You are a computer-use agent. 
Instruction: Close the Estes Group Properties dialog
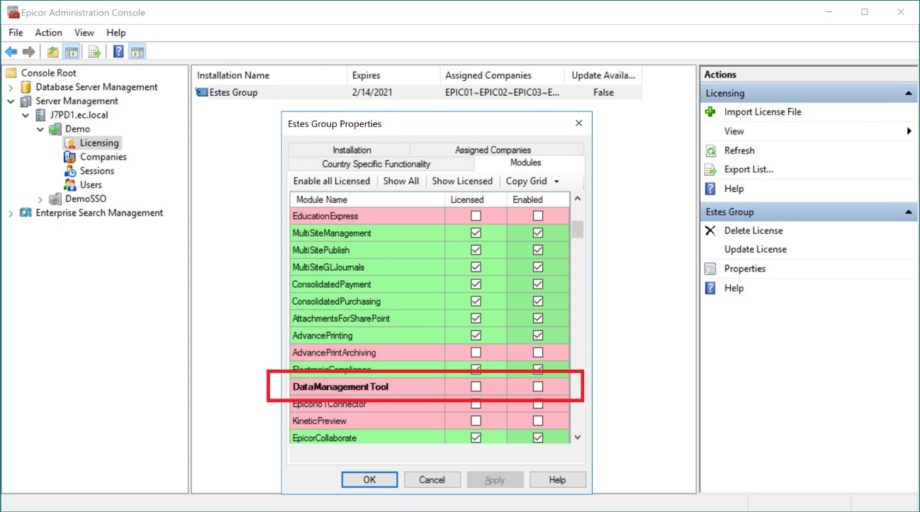point(579,123)
